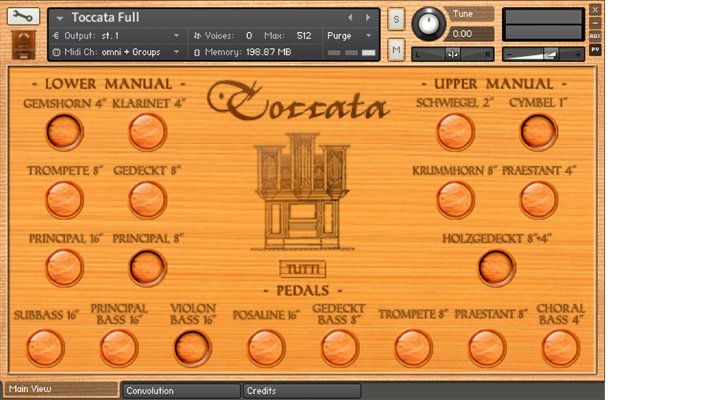Solo the instrument with S button
The height and width of the screenshot is (400, 710).
(x=396, y=19)
